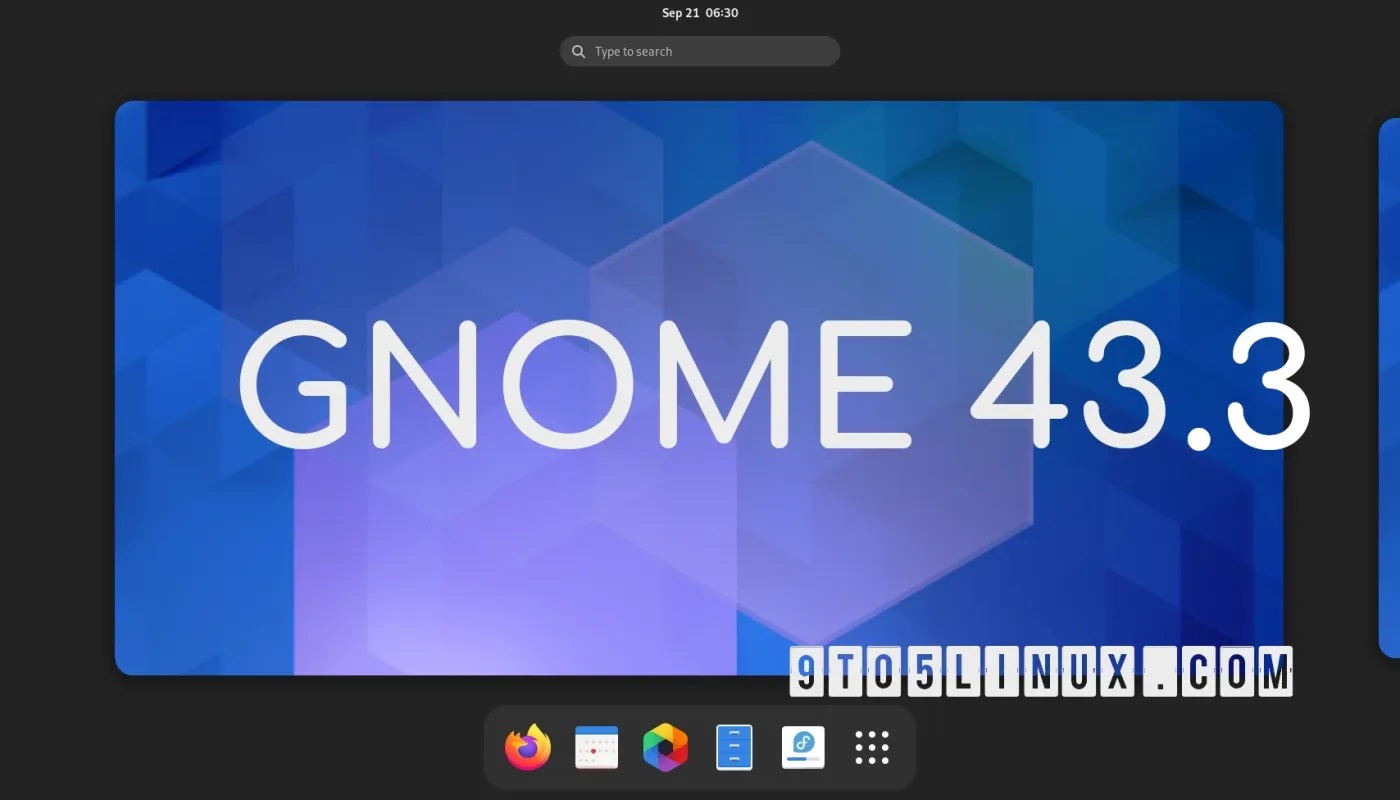The height and width of the screenshot is (800, 1400).
Task: Select the main workspace thumbnail
Action: (x=699, y=388)
